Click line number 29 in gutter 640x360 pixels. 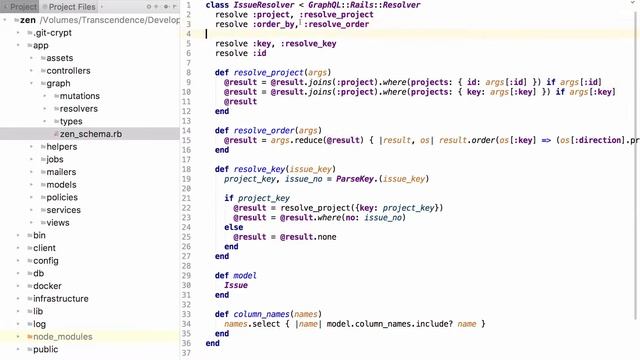tap(187, 276)
